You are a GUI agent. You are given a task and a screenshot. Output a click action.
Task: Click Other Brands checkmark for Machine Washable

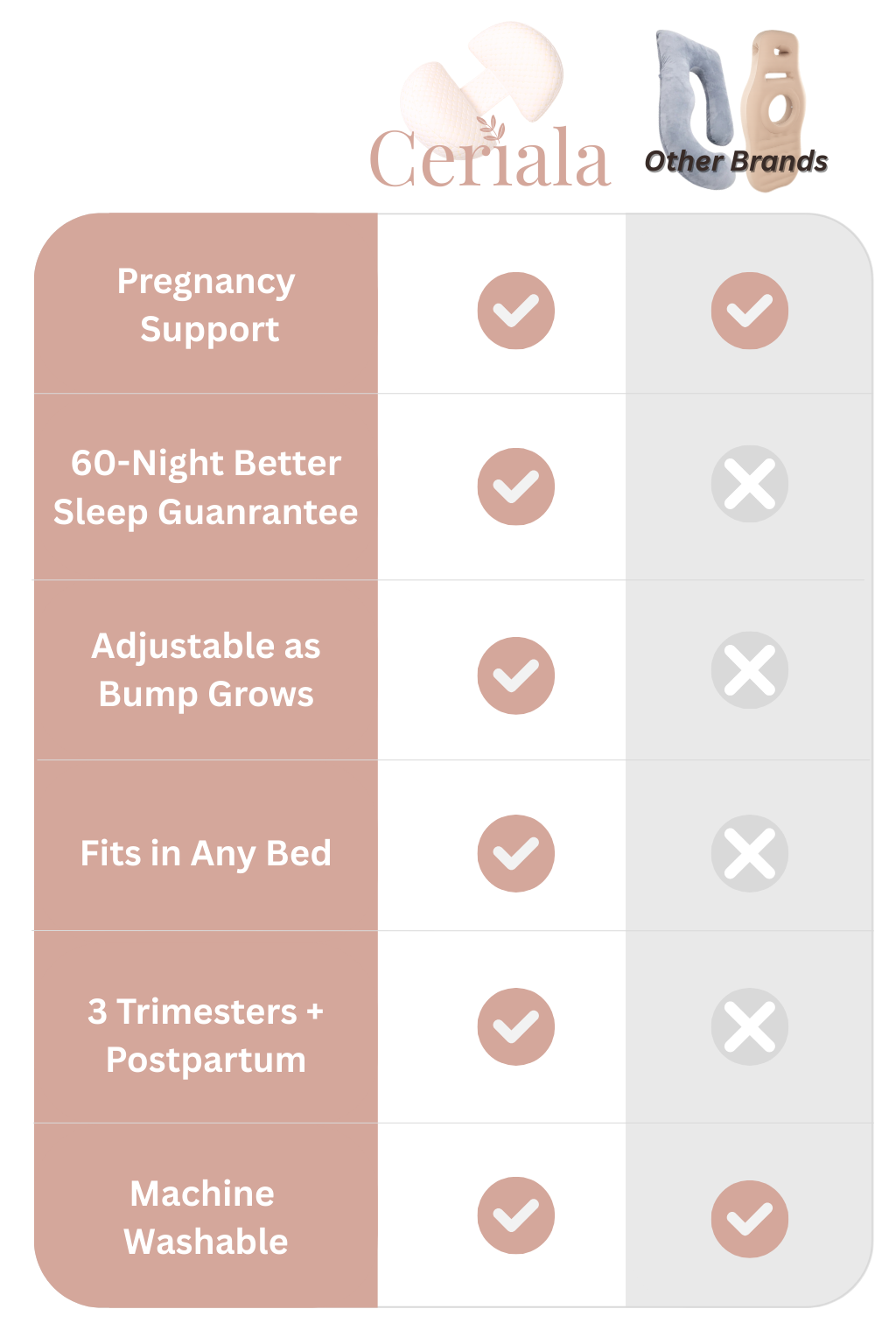click(750, 1219)
